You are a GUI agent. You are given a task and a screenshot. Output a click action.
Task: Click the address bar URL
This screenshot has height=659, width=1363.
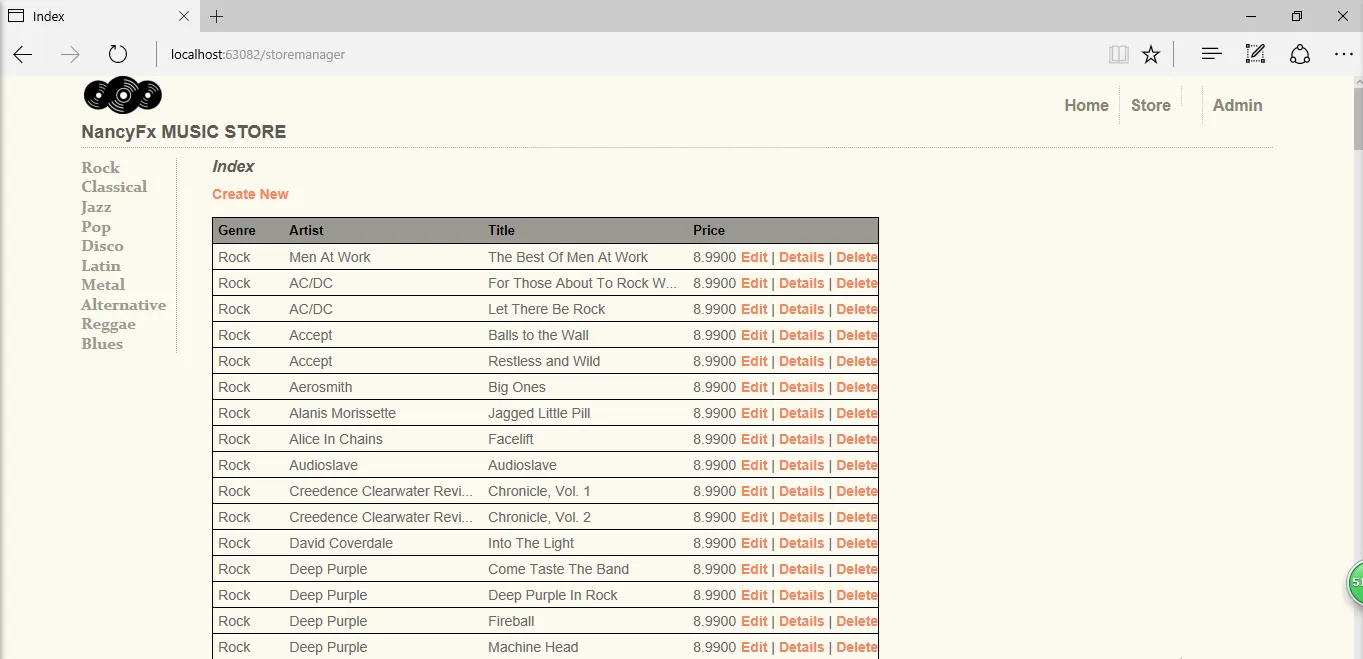pos(258,54)
